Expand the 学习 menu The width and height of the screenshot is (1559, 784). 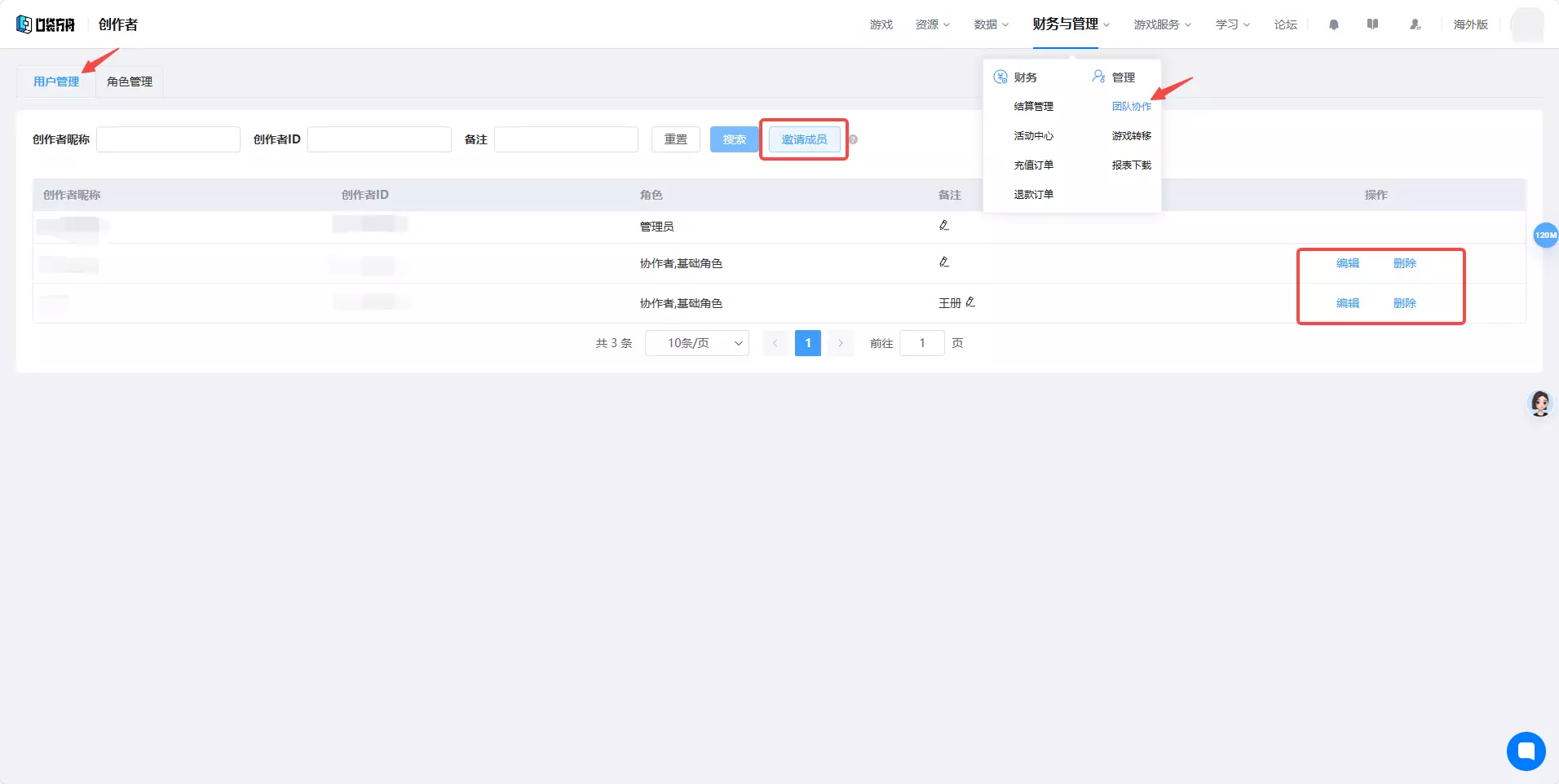[x=1233, y=24]
